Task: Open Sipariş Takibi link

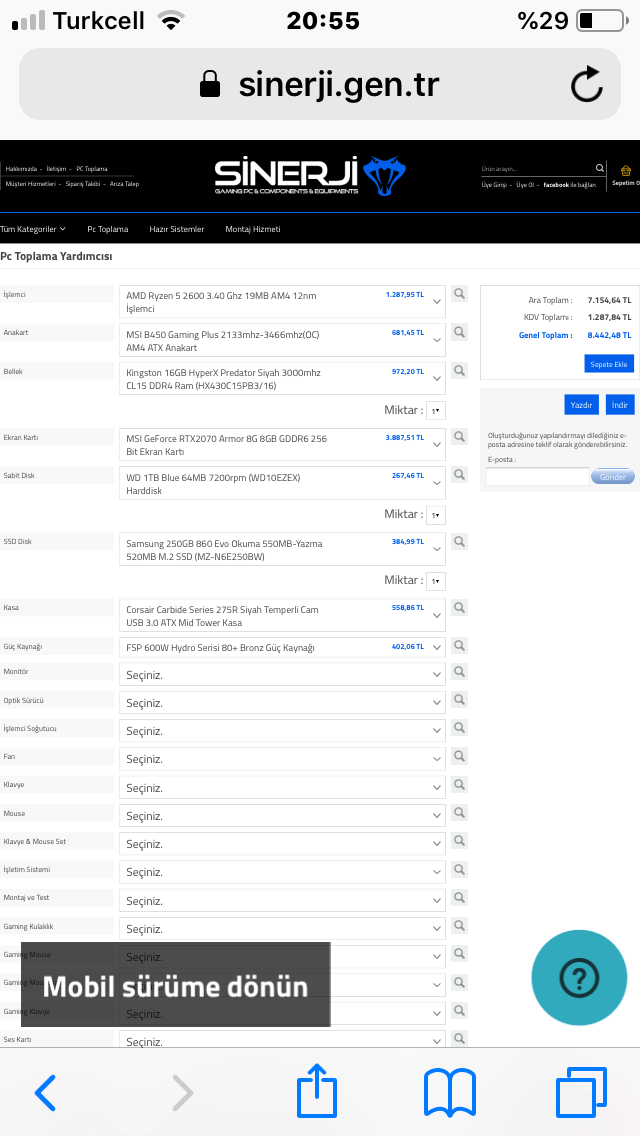Action: click(x=83, y=184)
